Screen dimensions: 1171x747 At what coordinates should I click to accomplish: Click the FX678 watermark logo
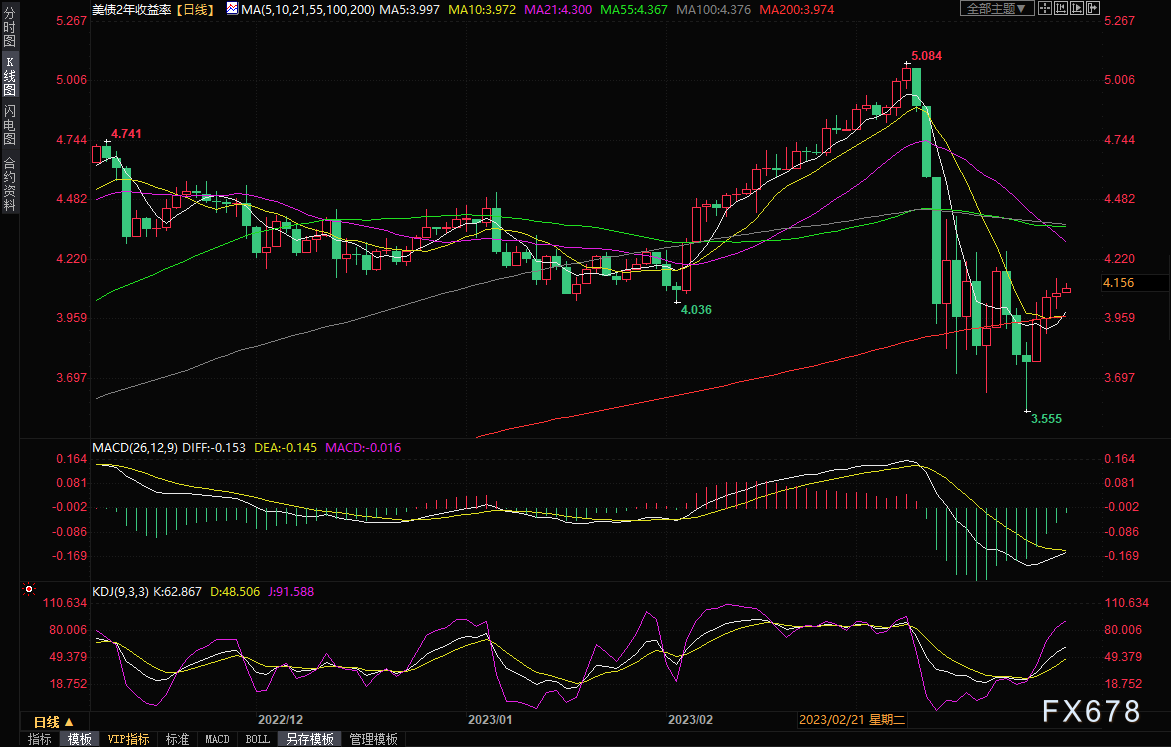[x=1090, y=711]
